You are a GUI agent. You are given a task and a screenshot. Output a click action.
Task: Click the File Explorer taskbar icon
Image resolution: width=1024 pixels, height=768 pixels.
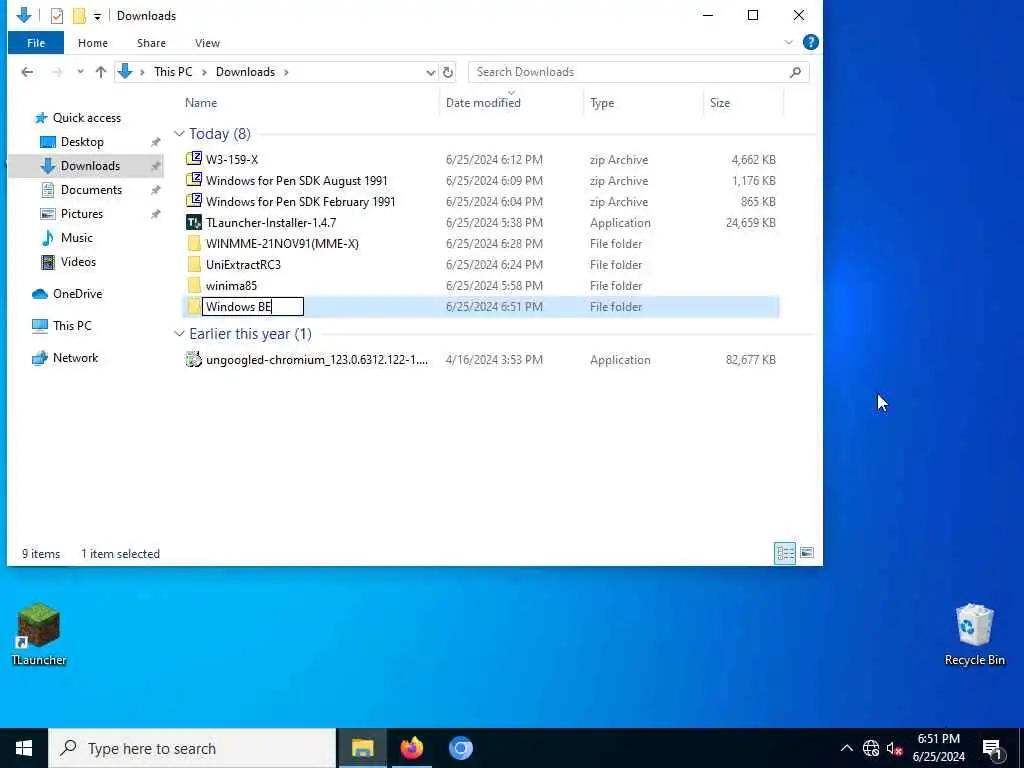362,748
